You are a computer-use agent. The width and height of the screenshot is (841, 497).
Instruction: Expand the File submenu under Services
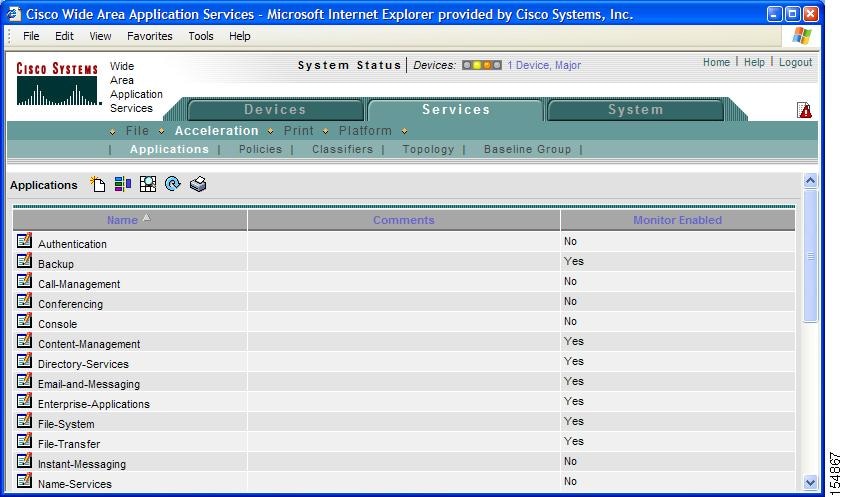click(137, 130)
